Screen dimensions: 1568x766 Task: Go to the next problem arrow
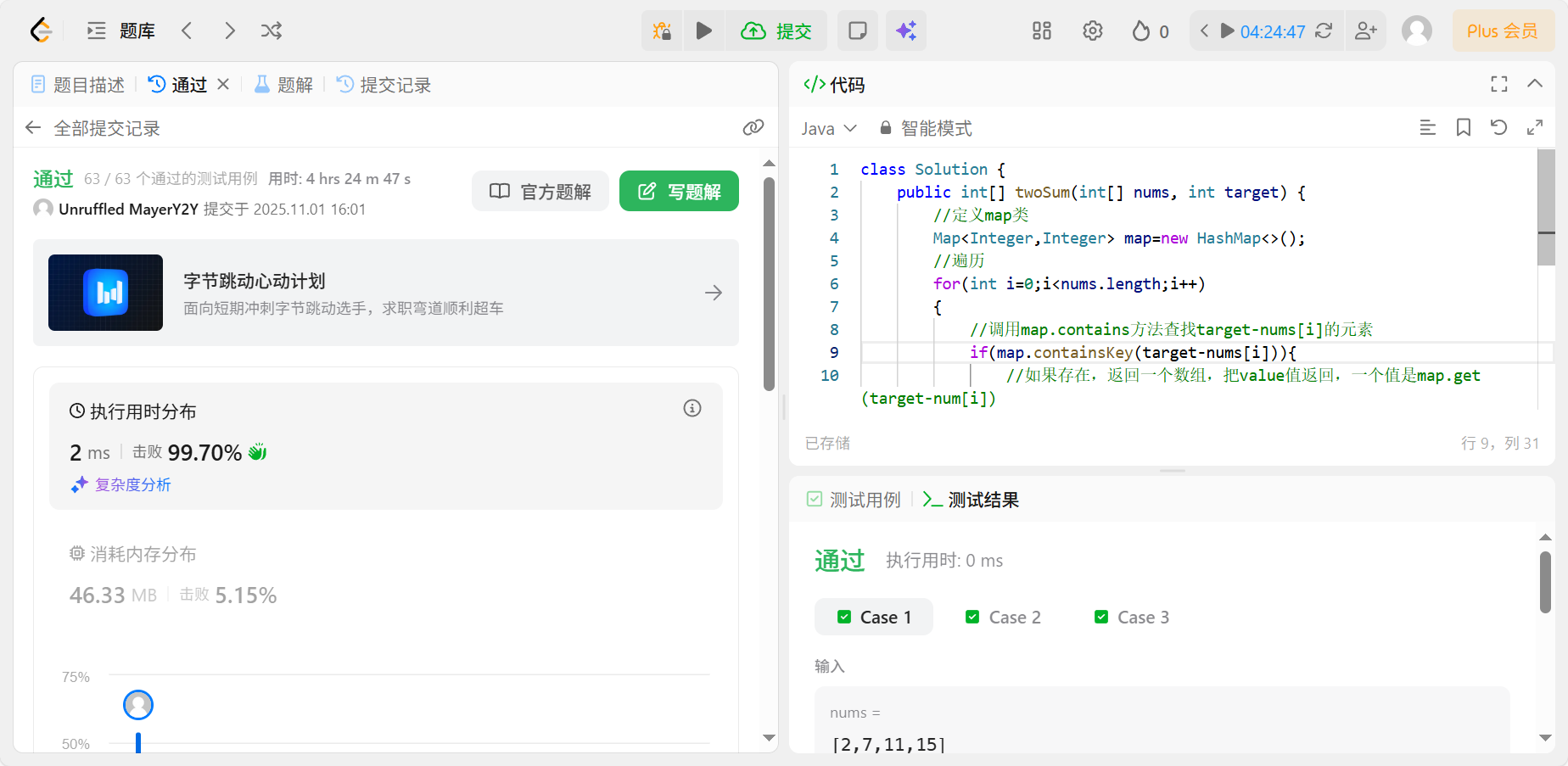(229, 31)
